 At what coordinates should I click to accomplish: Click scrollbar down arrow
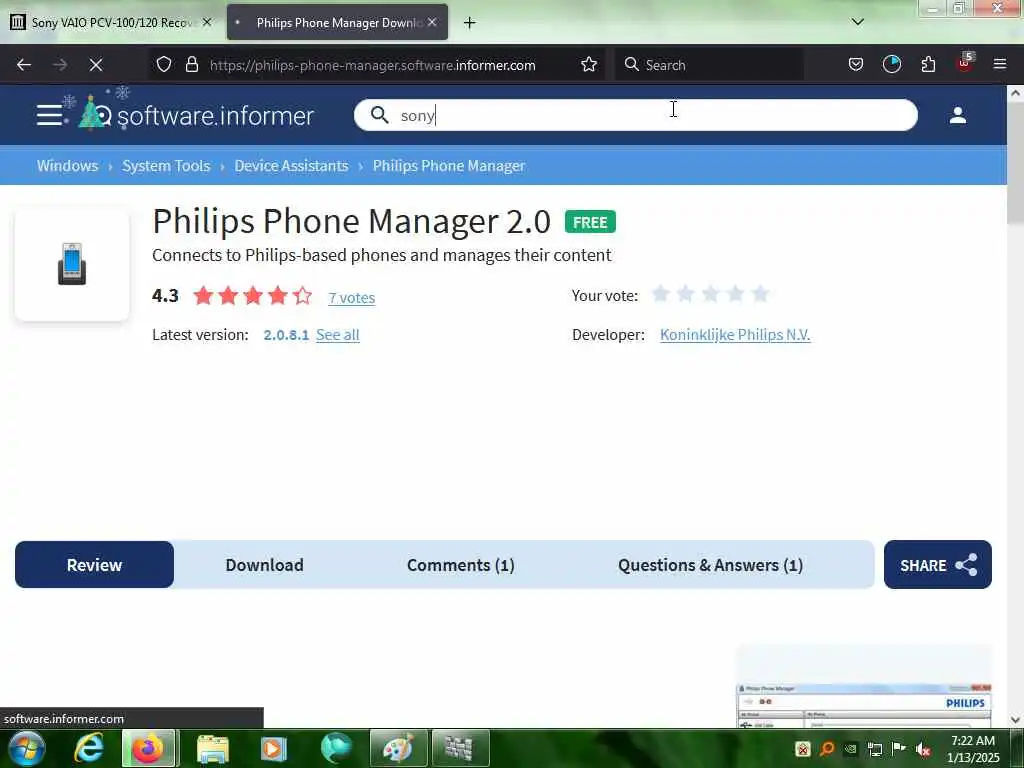(1015, 720)
